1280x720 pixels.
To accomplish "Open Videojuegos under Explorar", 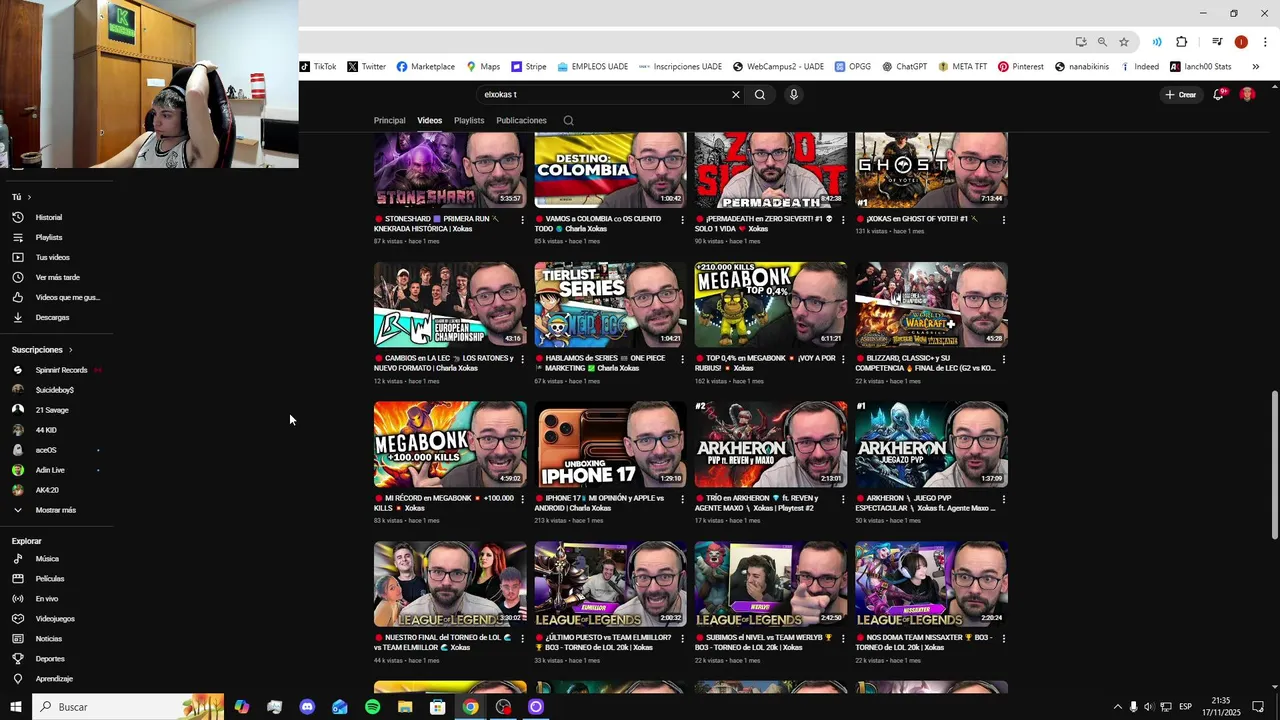I will coord(55,619).
